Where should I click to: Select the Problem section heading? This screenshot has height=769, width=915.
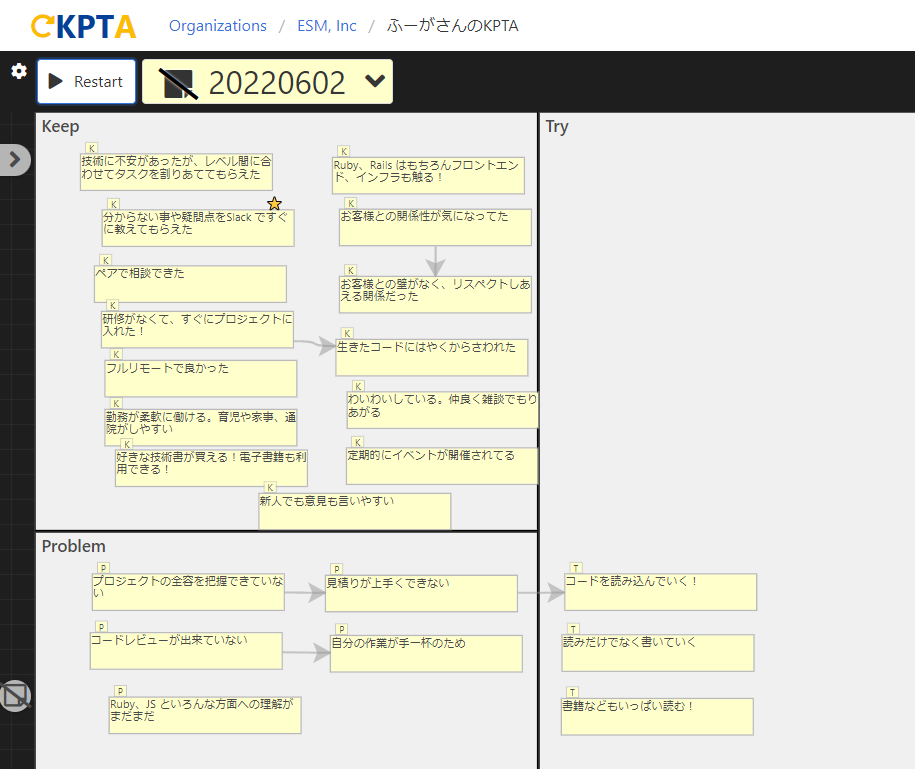(74, 546)
